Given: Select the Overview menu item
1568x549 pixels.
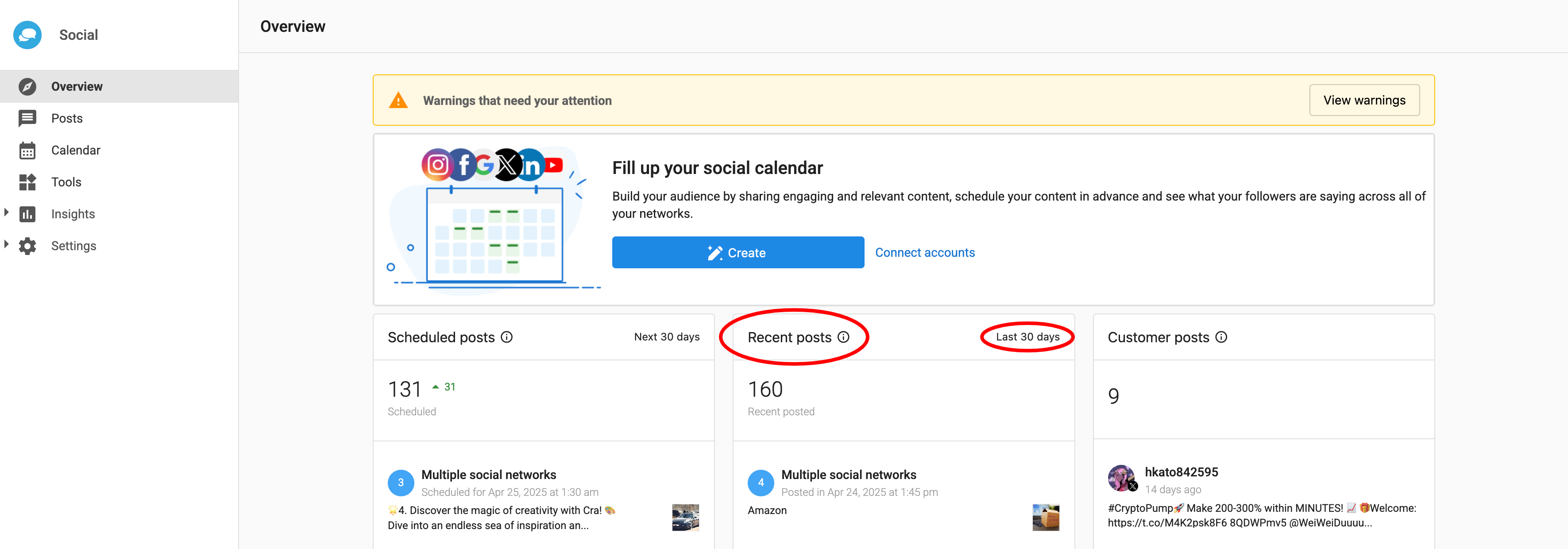Looking at the screenshot, I should click(77, 86).
